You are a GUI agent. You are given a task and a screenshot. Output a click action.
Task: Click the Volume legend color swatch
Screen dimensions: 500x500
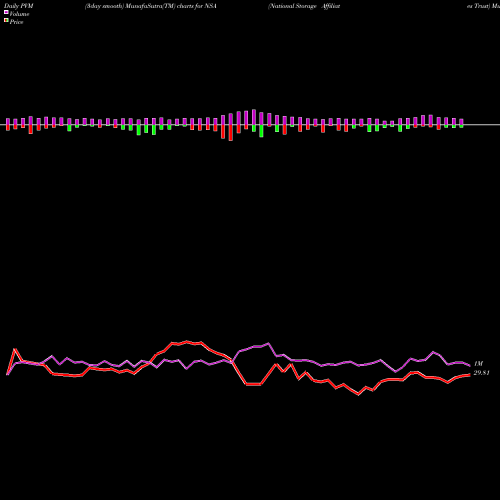pos(6,12)
